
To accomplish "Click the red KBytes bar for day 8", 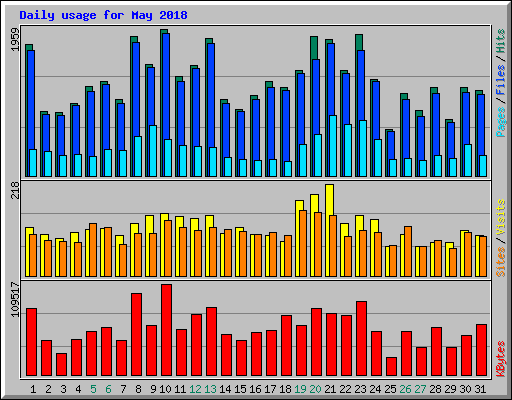I will point(136,335).
